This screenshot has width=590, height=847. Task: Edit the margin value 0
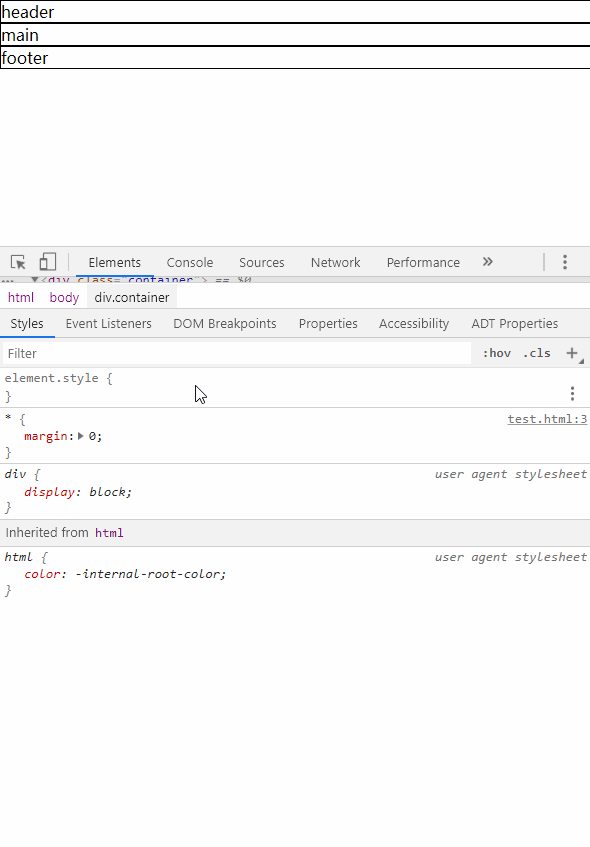92,436
